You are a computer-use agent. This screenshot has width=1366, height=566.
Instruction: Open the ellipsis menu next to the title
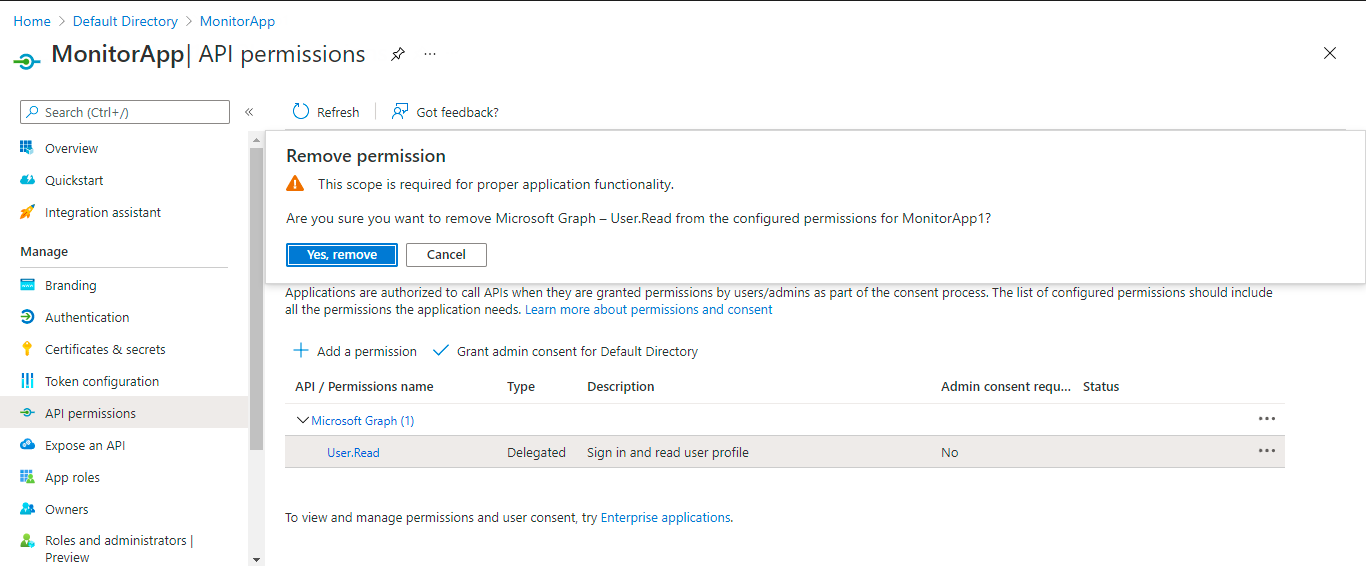click(430, 54)
